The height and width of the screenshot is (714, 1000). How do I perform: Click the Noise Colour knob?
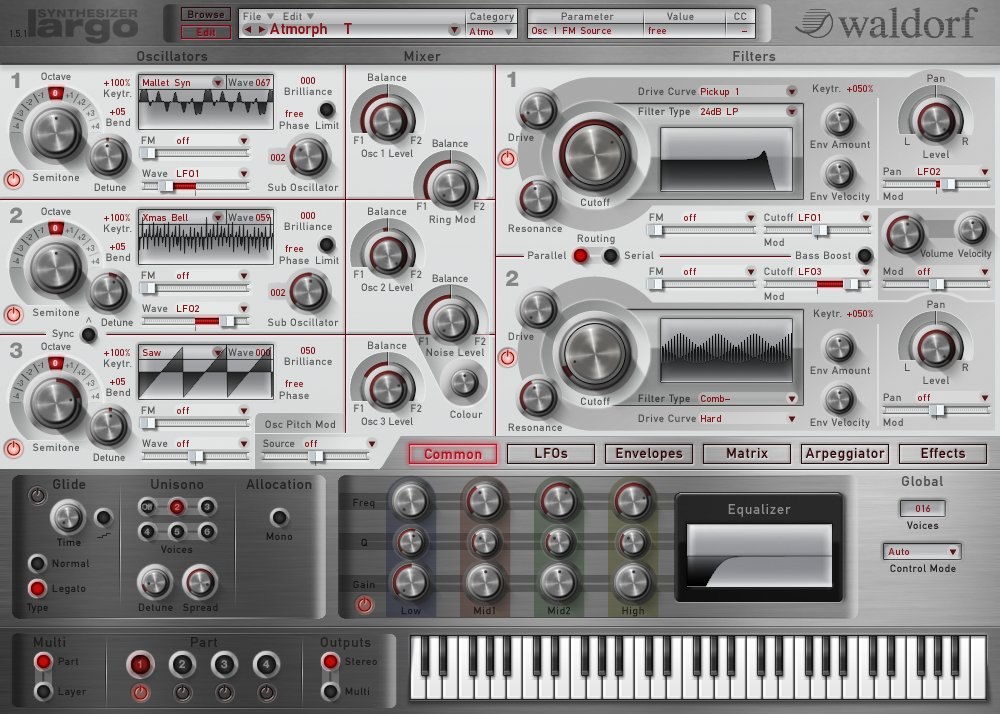coord(465,382)
